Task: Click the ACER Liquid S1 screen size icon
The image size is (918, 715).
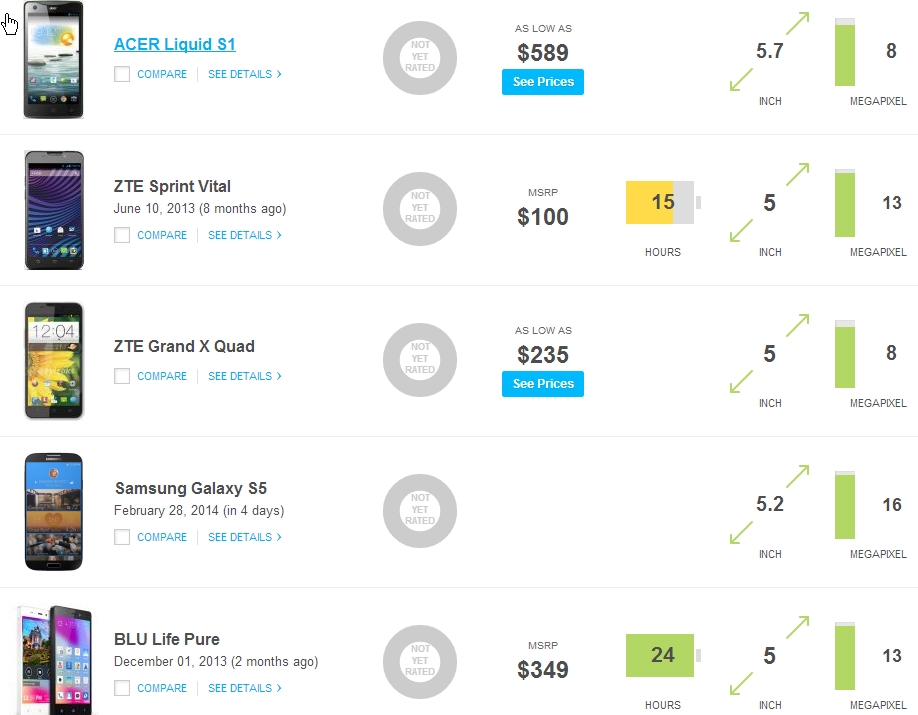Action: click(769, 52)
